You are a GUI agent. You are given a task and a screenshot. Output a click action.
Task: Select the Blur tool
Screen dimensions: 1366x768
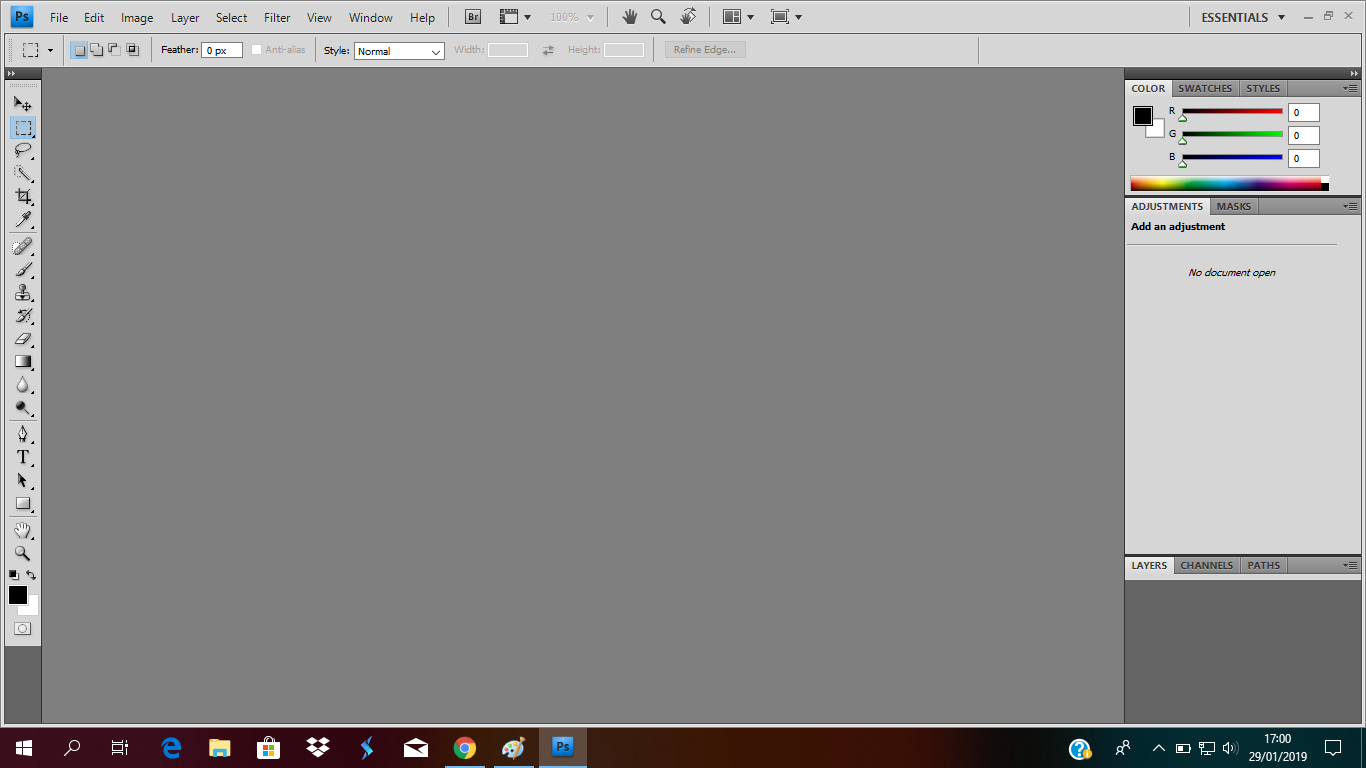[x=23, y=385]
